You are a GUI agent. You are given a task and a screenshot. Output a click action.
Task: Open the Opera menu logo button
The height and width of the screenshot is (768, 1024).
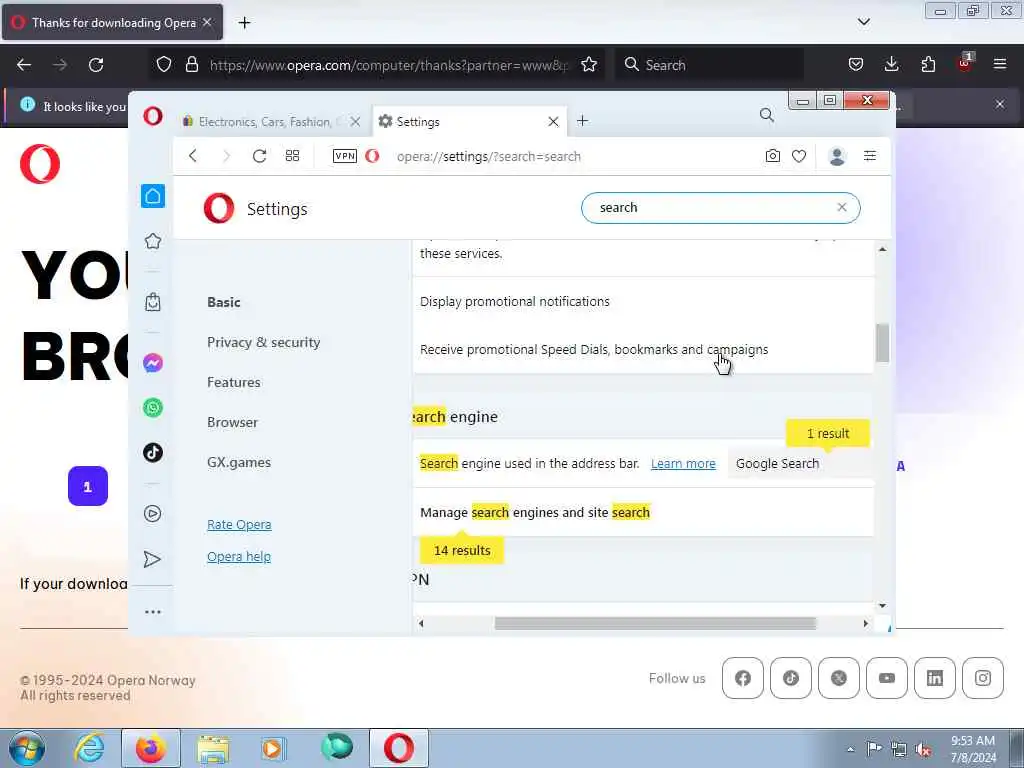click(x=153, y=116)
